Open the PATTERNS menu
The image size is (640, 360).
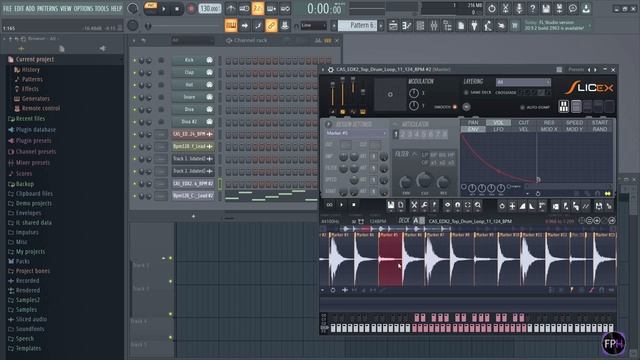tap(47, 9)
